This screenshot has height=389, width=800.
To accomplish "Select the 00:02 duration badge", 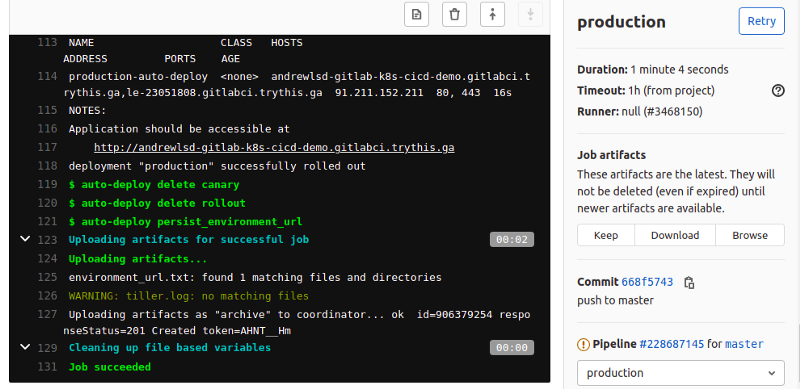I will click(x=512, y=239).
